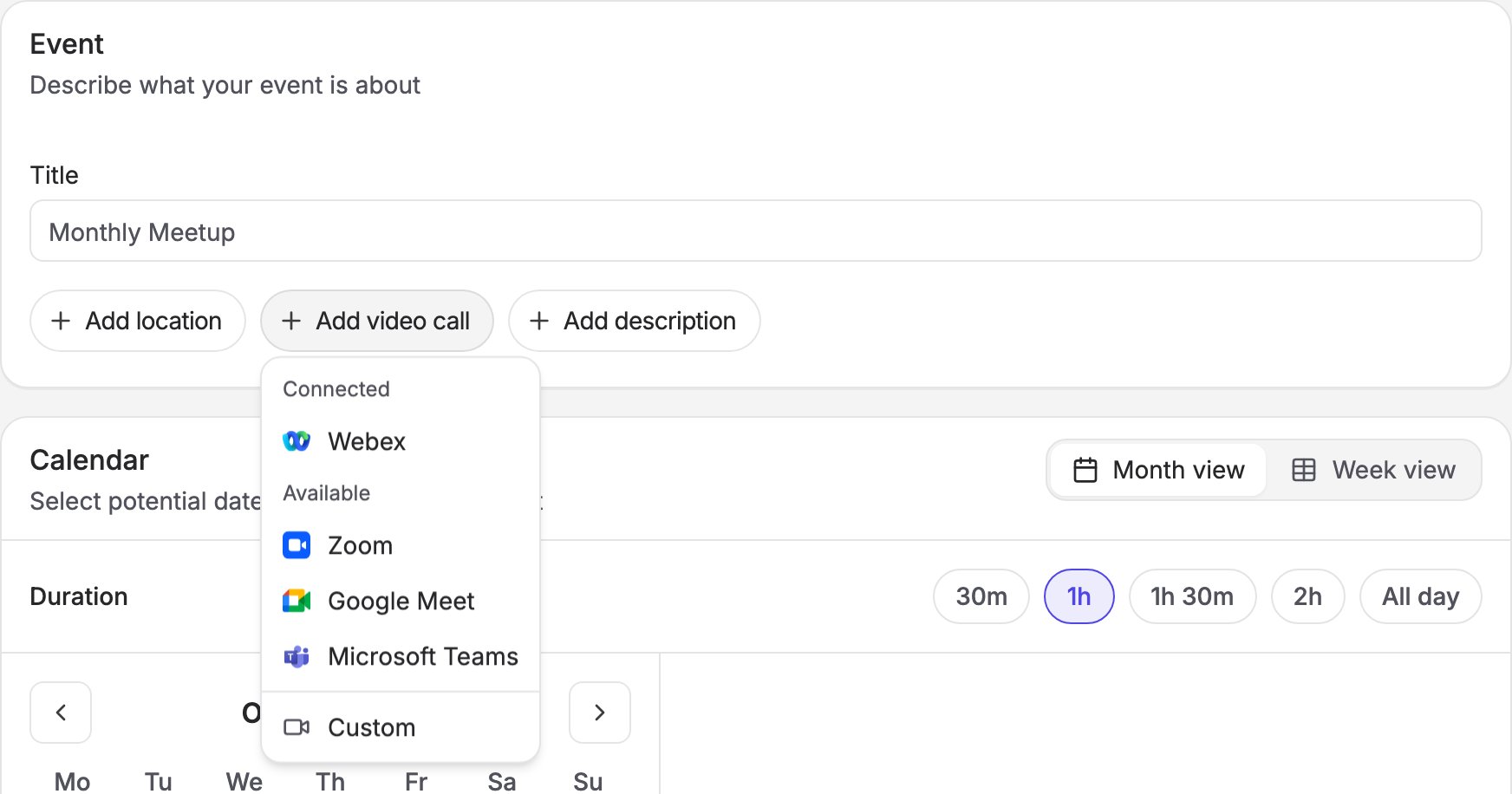
Task: Go to next month with right chevron
Action: 600,713
